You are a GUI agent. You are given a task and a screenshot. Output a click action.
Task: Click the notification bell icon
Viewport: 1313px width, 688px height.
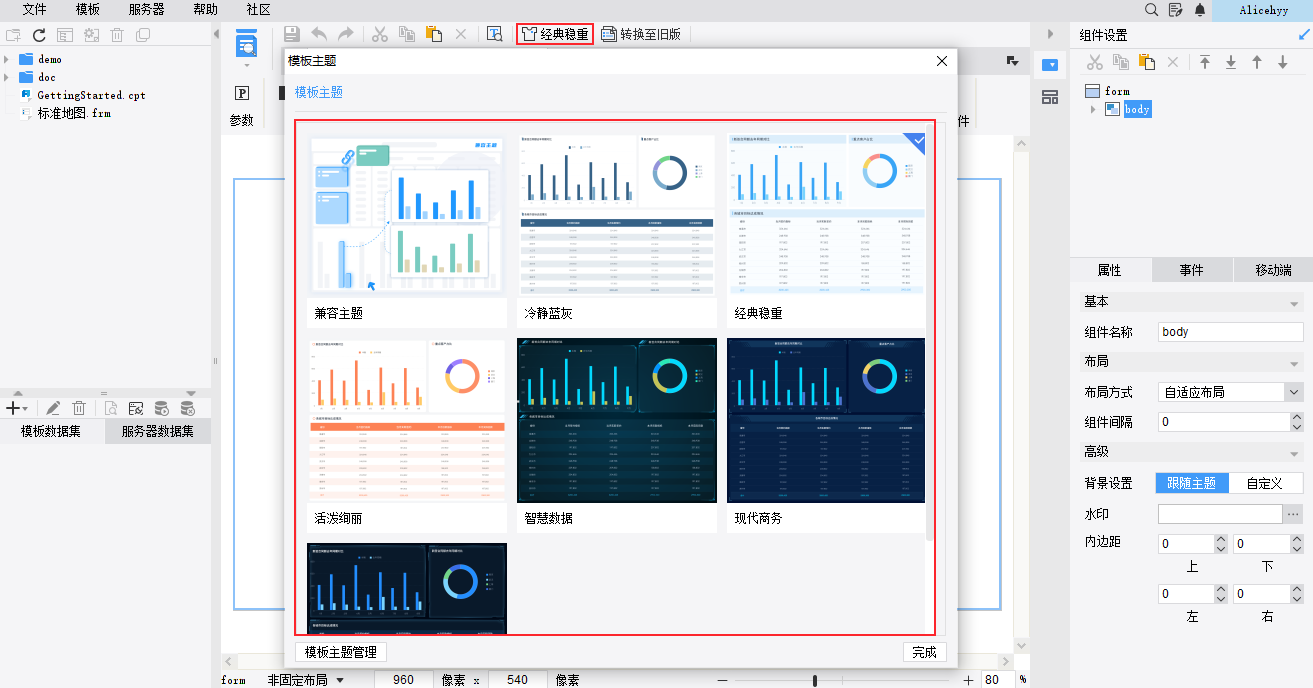1200,9
